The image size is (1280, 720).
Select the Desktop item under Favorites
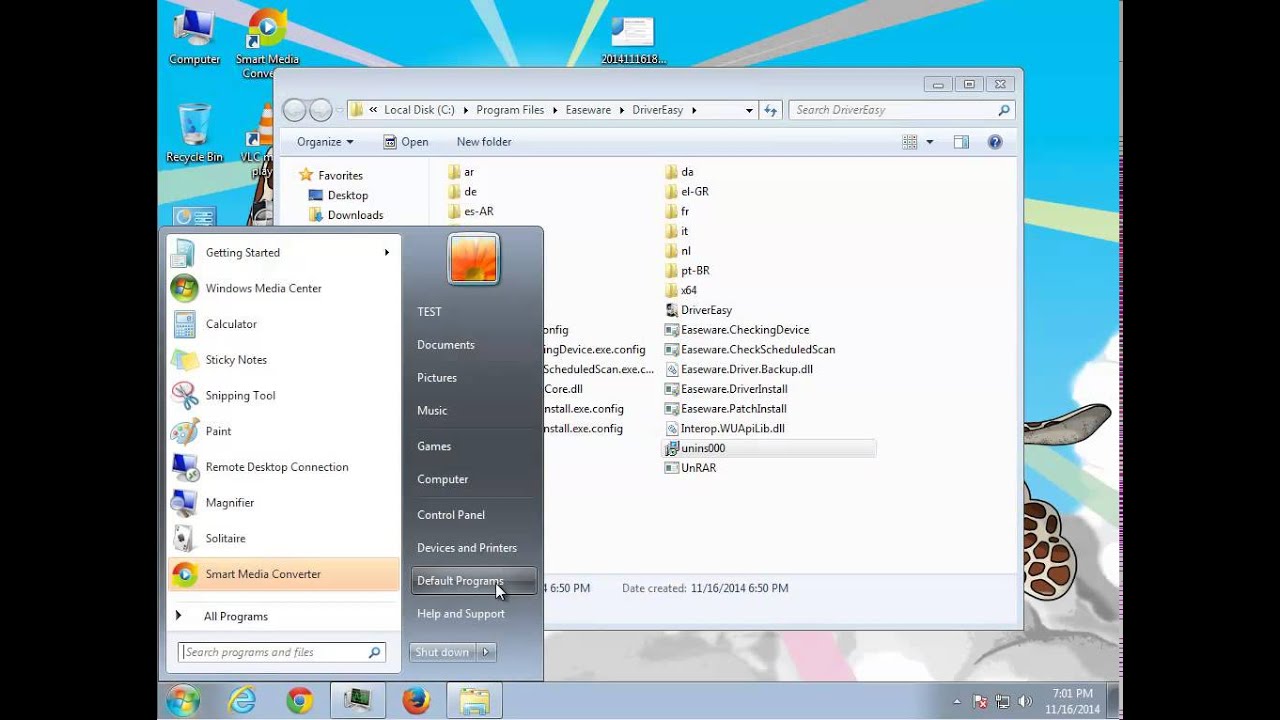[347, 195]
